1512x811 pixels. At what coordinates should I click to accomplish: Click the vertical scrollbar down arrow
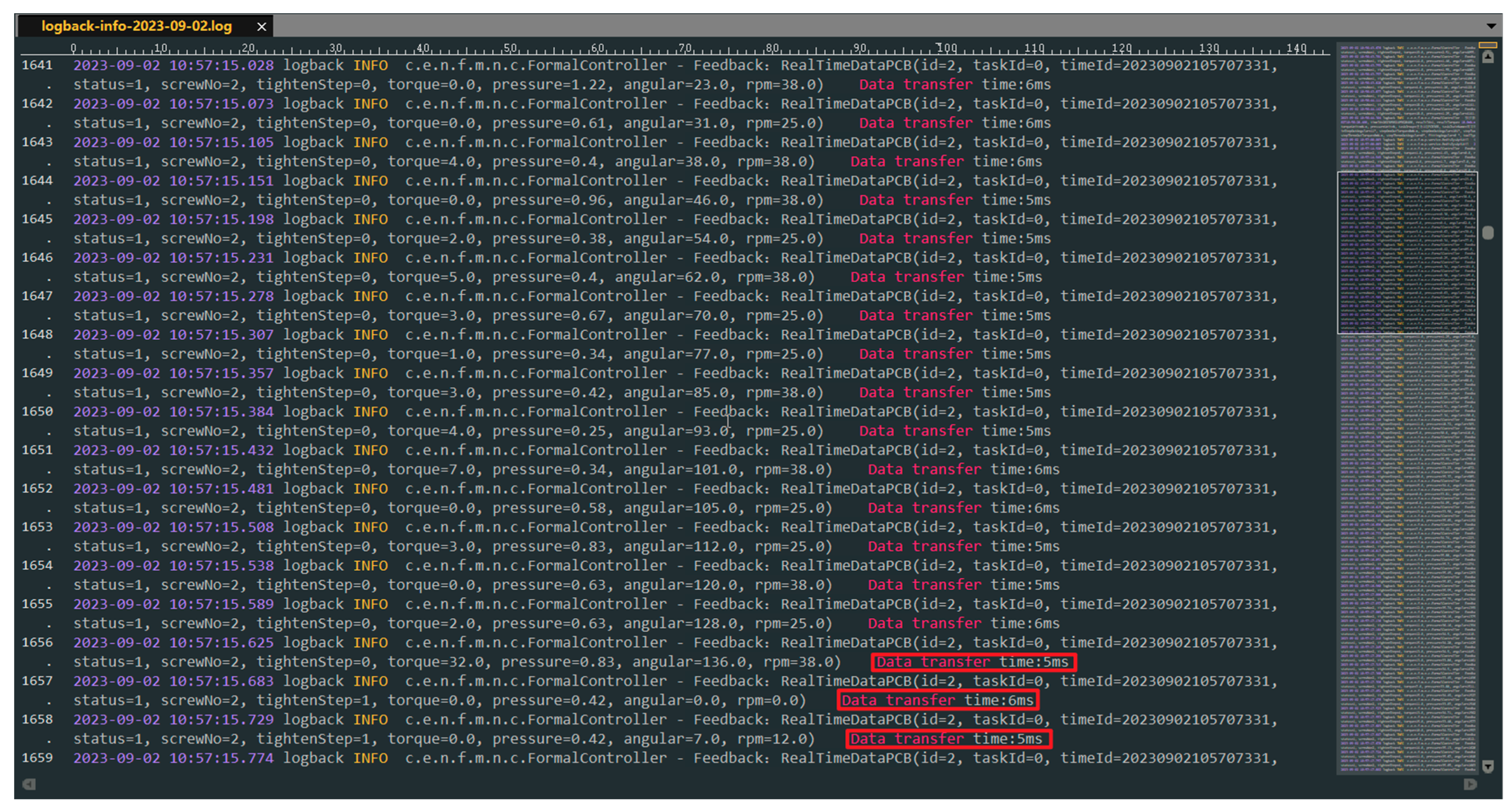[x=1487, y=766]
